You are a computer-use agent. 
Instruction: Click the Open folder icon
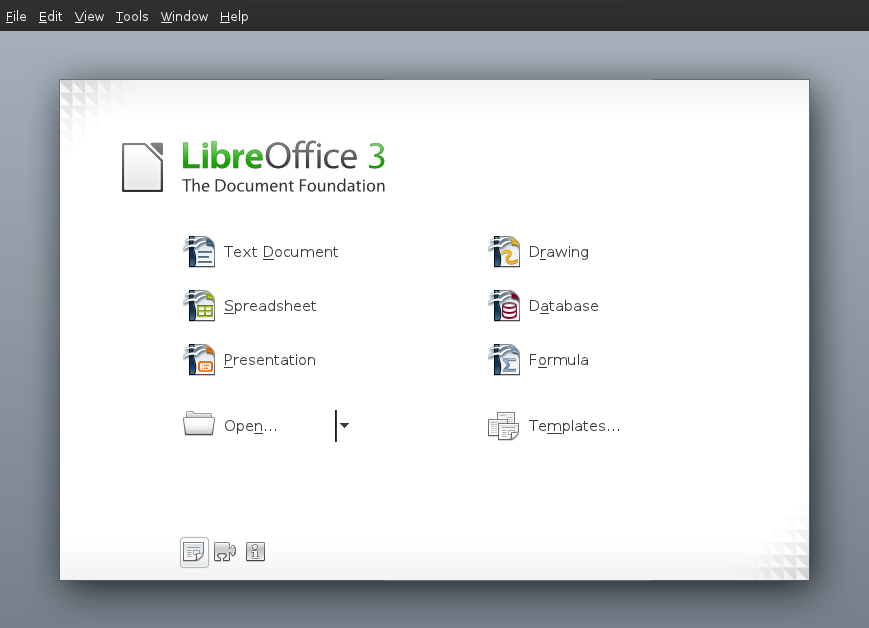(198, 424)
